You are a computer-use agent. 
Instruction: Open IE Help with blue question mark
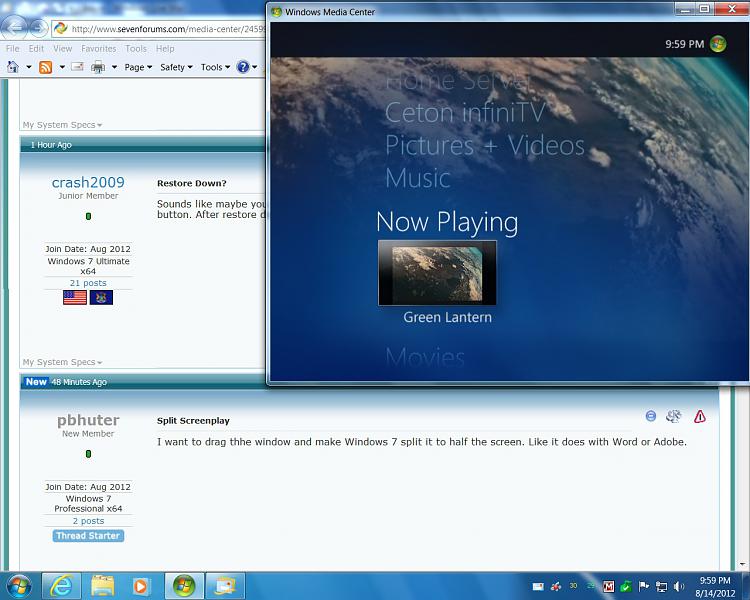point(243,67)
